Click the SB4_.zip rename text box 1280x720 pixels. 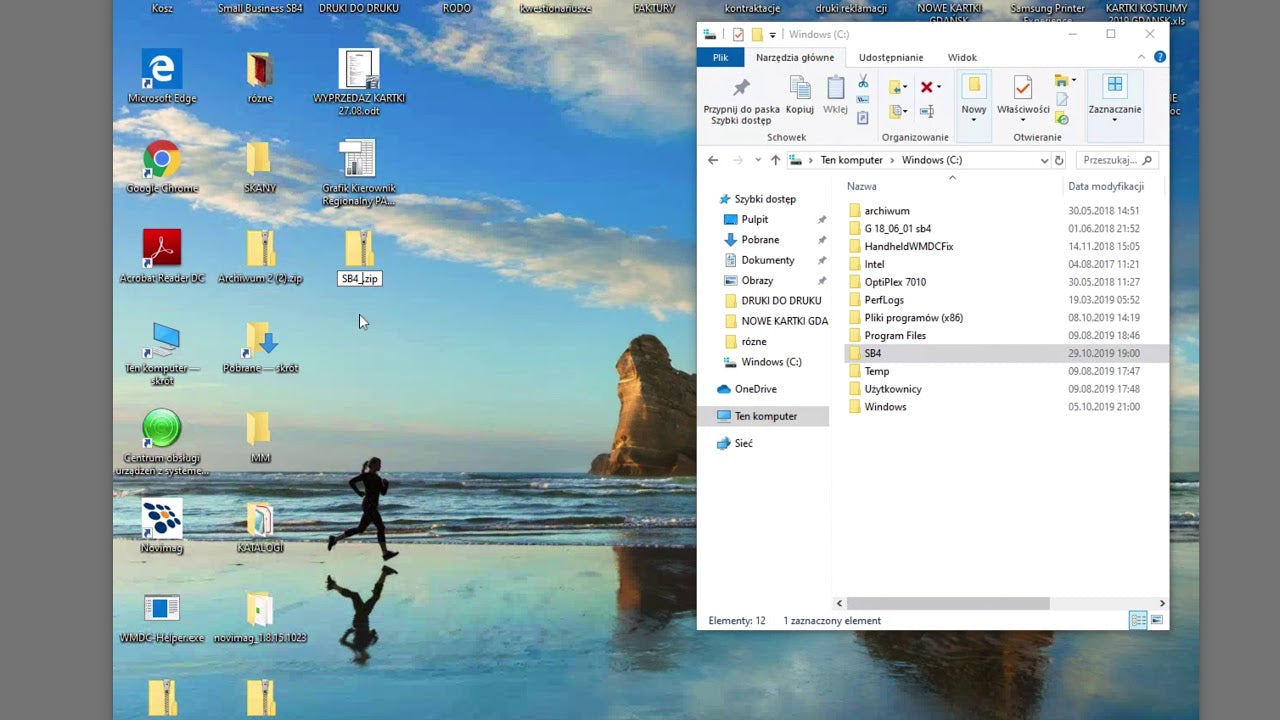[360, 279]
